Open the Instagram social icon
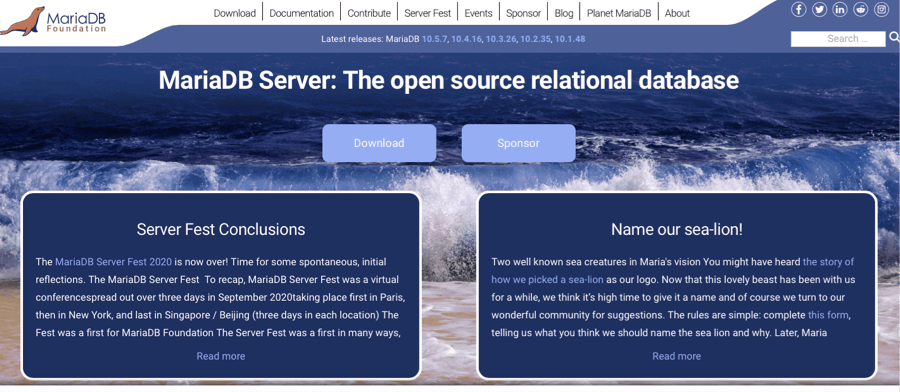900x392 pixels. tap(881, 10)
